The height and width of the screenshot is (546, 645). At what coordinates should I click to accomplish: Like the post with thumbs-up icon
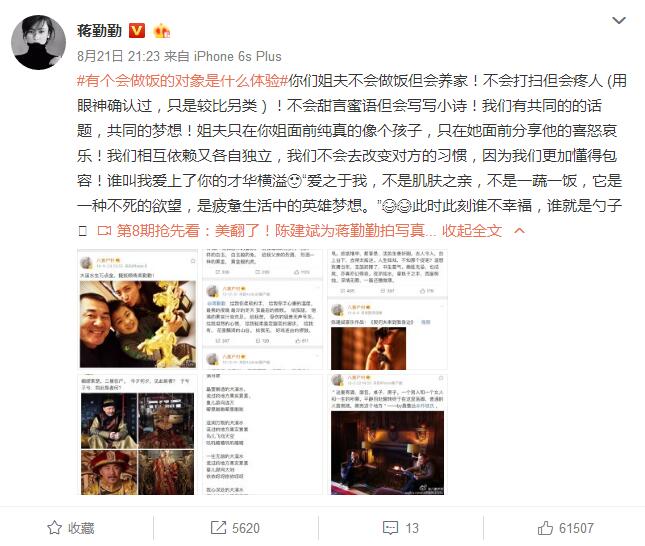tap(545, 528)
